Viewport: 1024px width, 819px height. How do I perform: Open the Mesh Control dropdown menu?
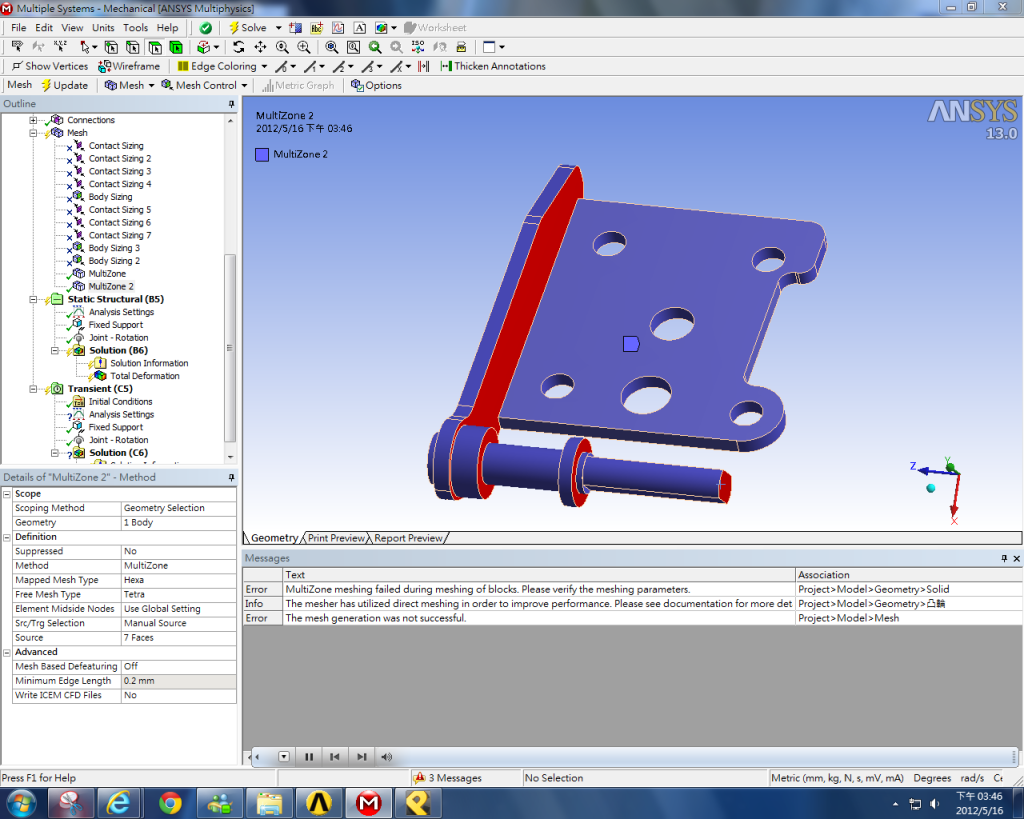pyautogui.click(x=206, y=85)
